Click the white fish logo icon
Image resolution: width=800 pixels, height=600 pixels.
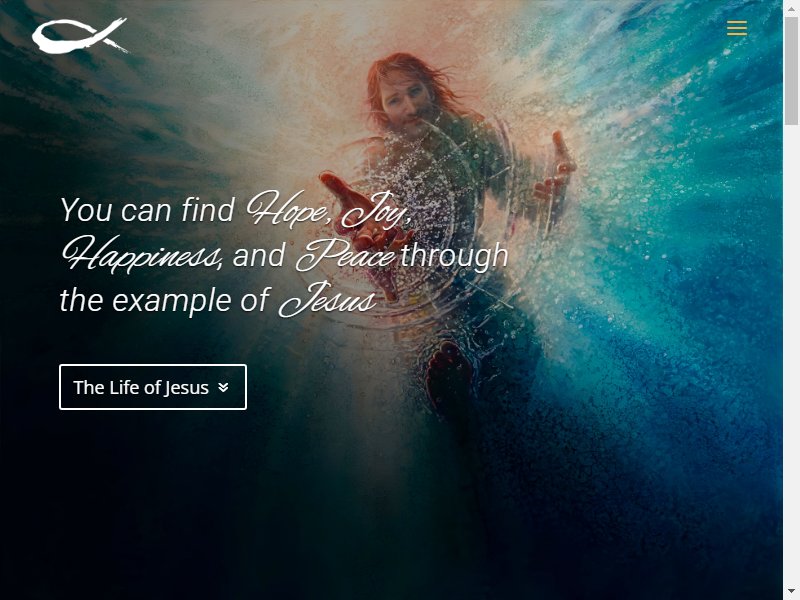pyautogui.click(x=80, y=36)
